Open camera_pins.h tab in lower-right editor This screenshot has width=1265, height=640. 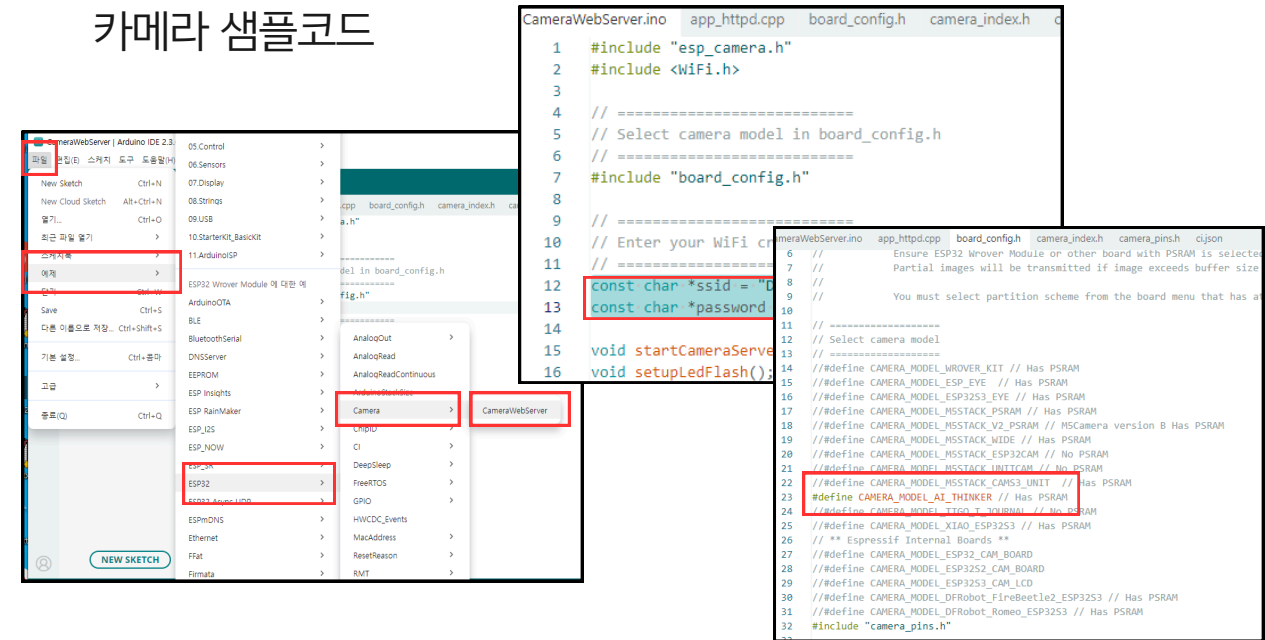click(1150, 239)
